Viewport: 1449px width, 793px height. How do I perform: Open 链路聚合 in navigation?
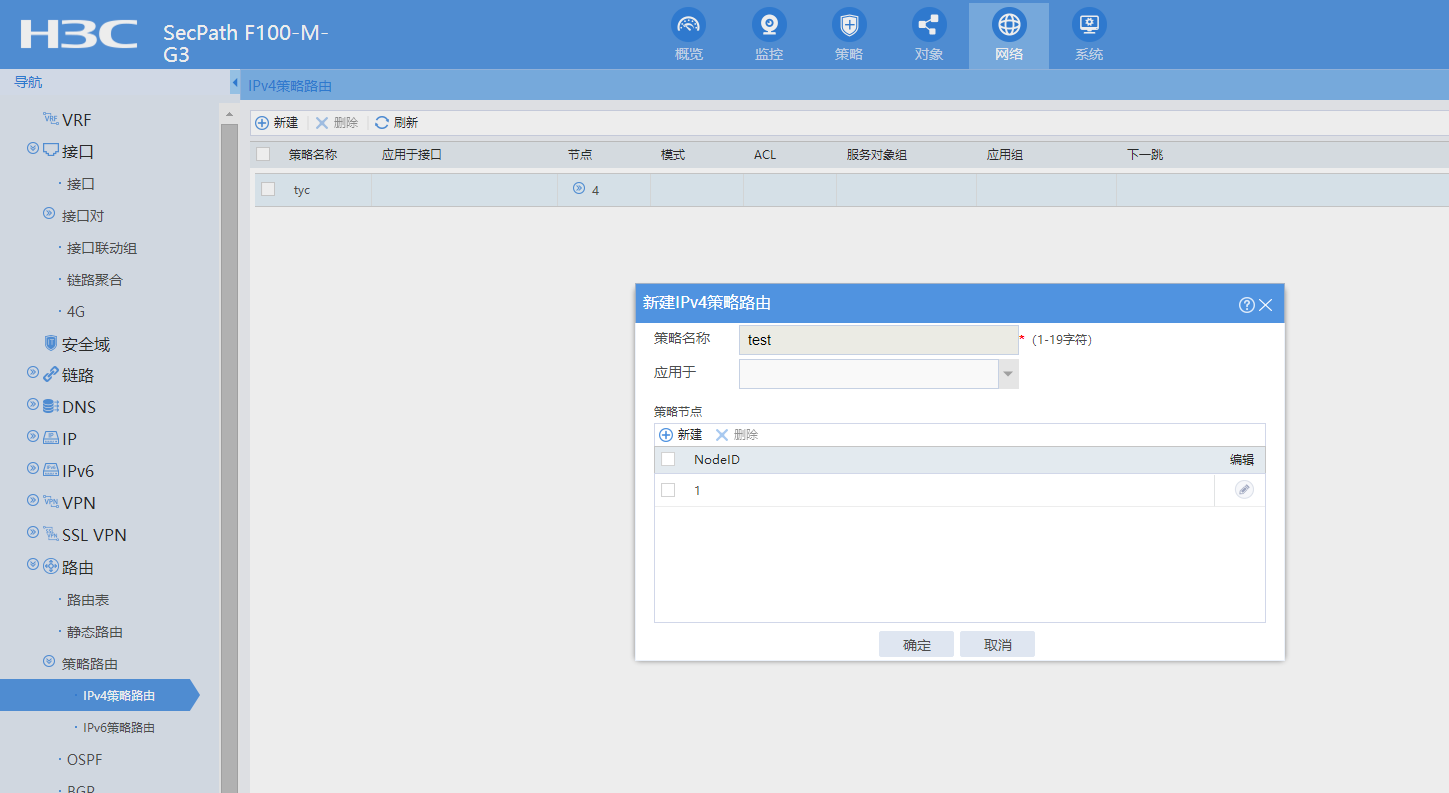click(95, 280)
